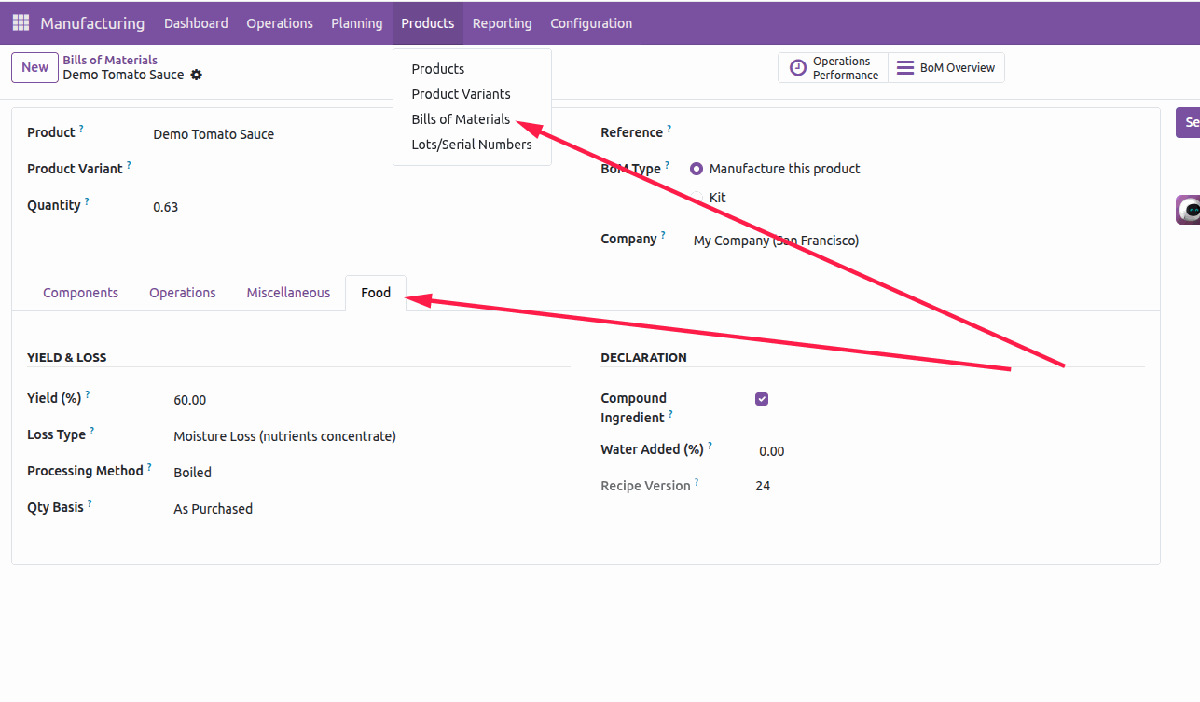1200x702 pixels.
Task: Click help tooltip beside Qty Basis
Action: point(90,504)
